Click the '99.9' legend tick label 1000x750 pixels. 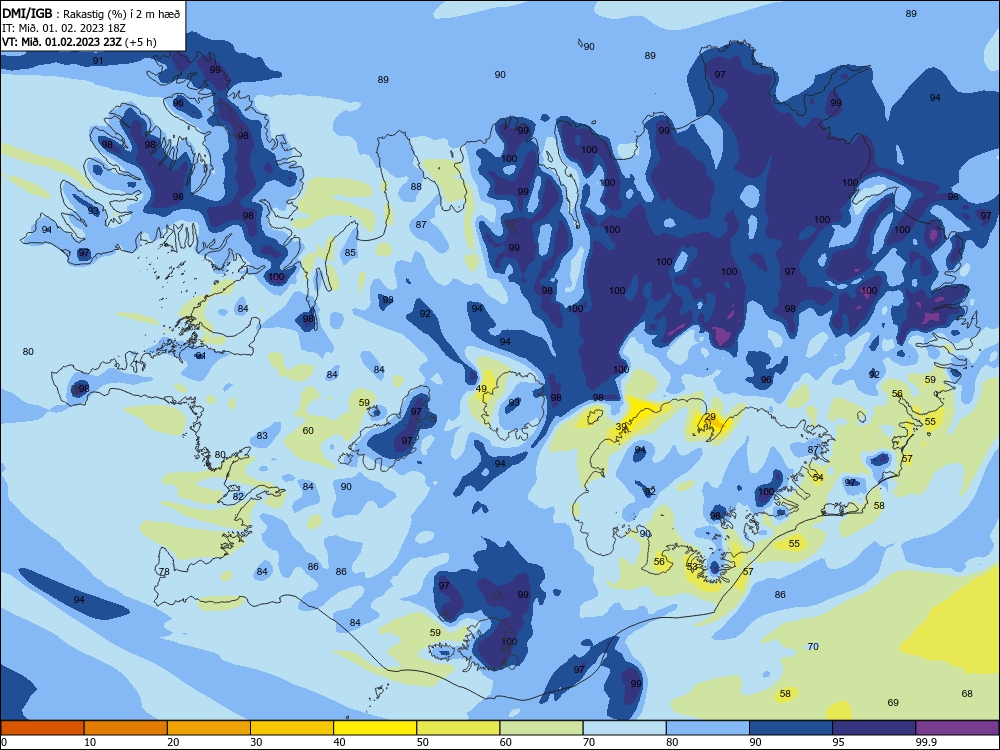click(x=925, y=742)
